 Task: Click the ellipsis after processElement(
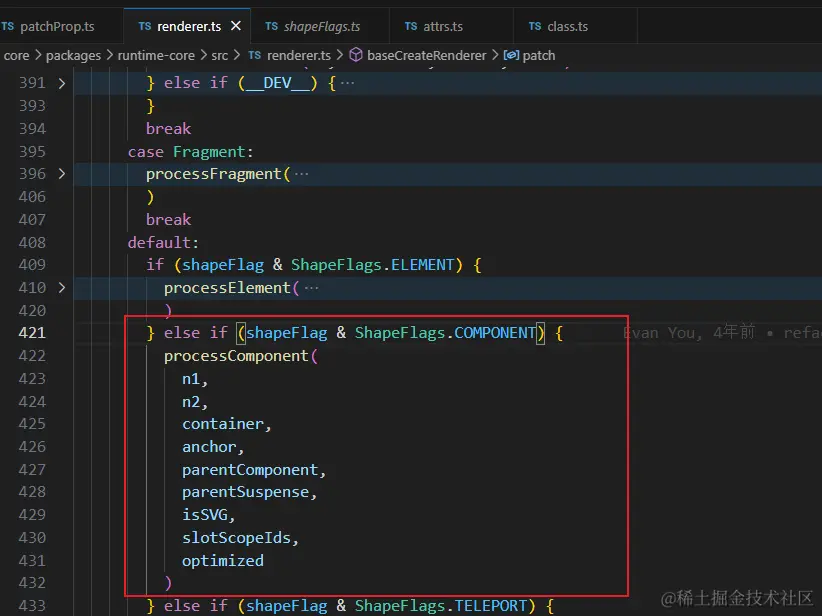click(x=311, y=287)
